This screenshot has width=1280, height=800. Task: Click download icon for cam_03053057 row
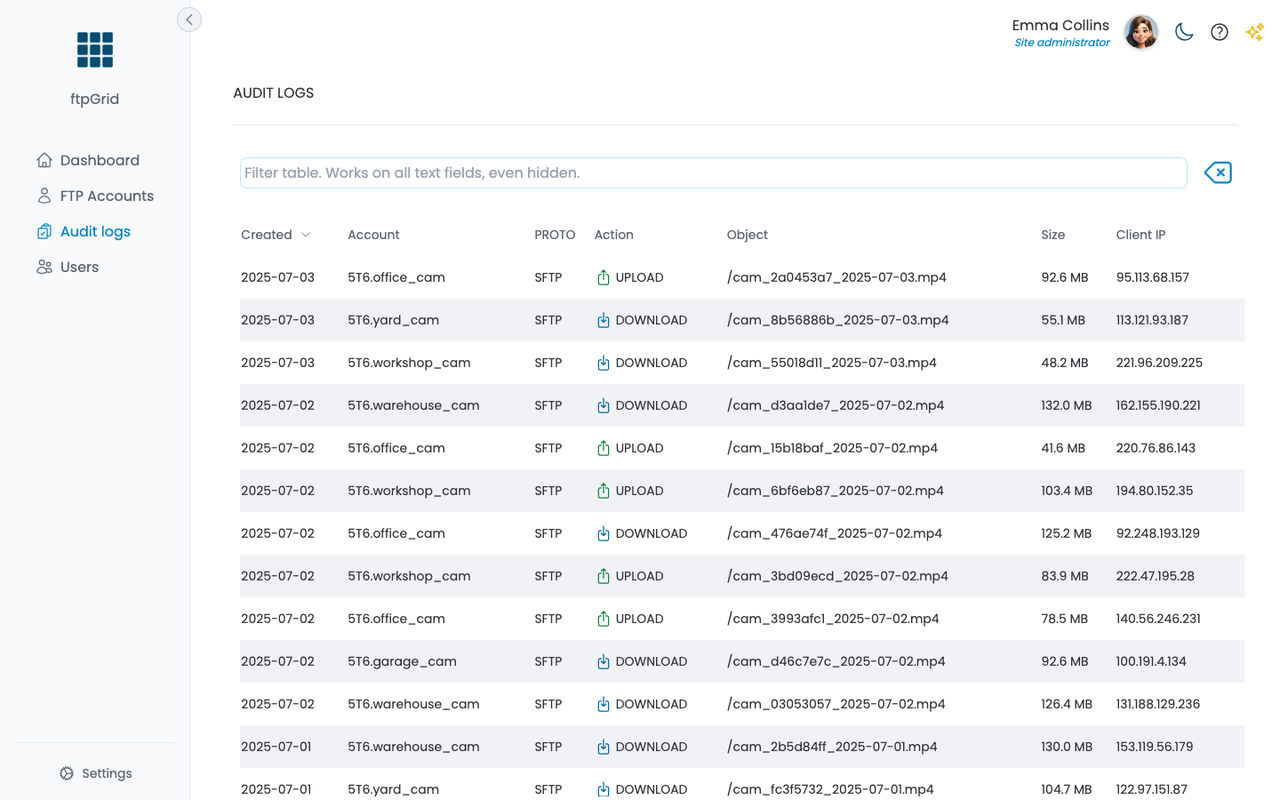603,704
